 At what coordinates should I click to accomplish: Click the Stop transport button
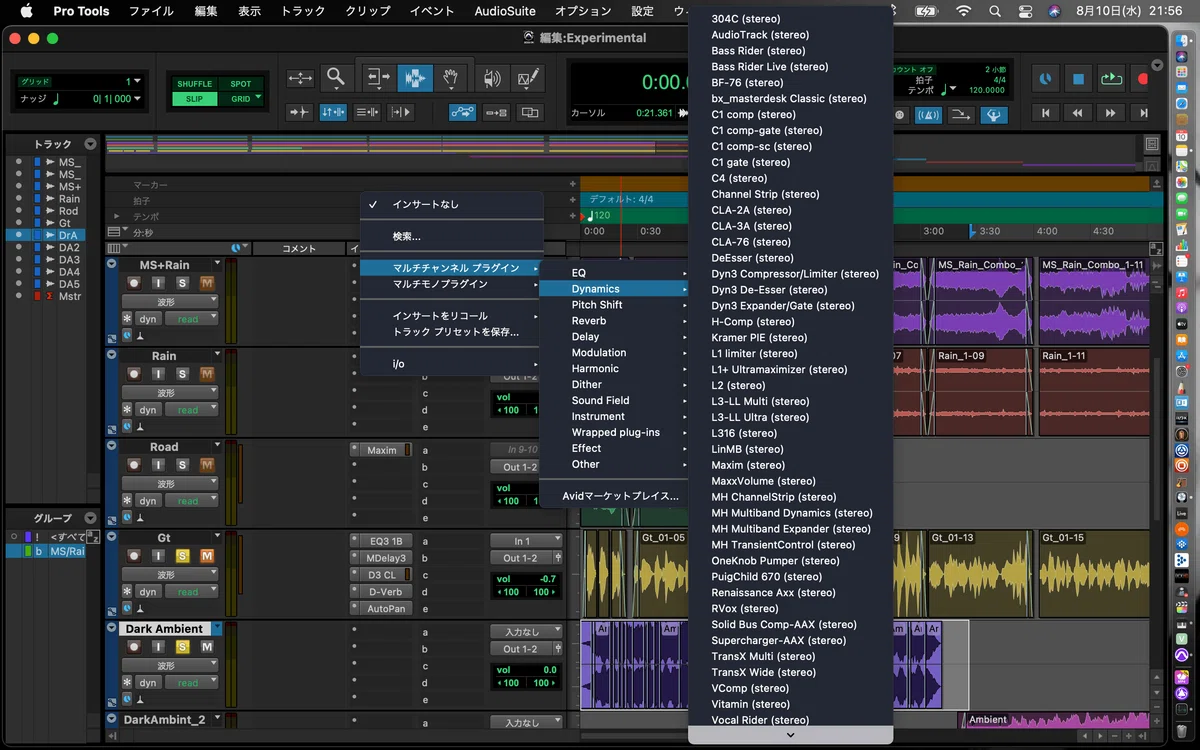1078,78
